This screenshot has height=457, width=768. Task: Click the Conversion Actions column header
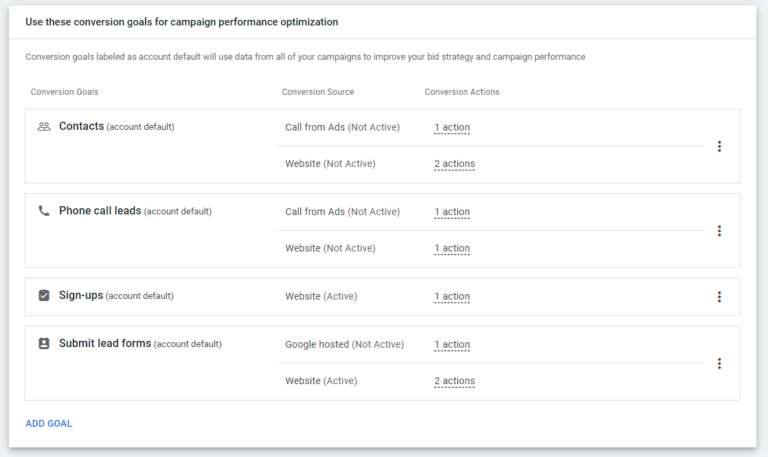[462, 92]
